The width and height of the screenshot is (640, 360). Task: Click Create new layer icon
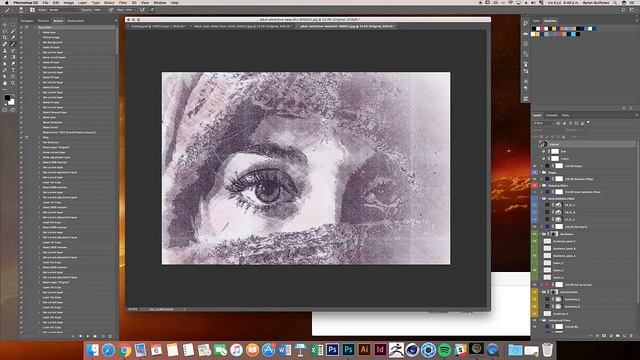[x=624, y=336]
